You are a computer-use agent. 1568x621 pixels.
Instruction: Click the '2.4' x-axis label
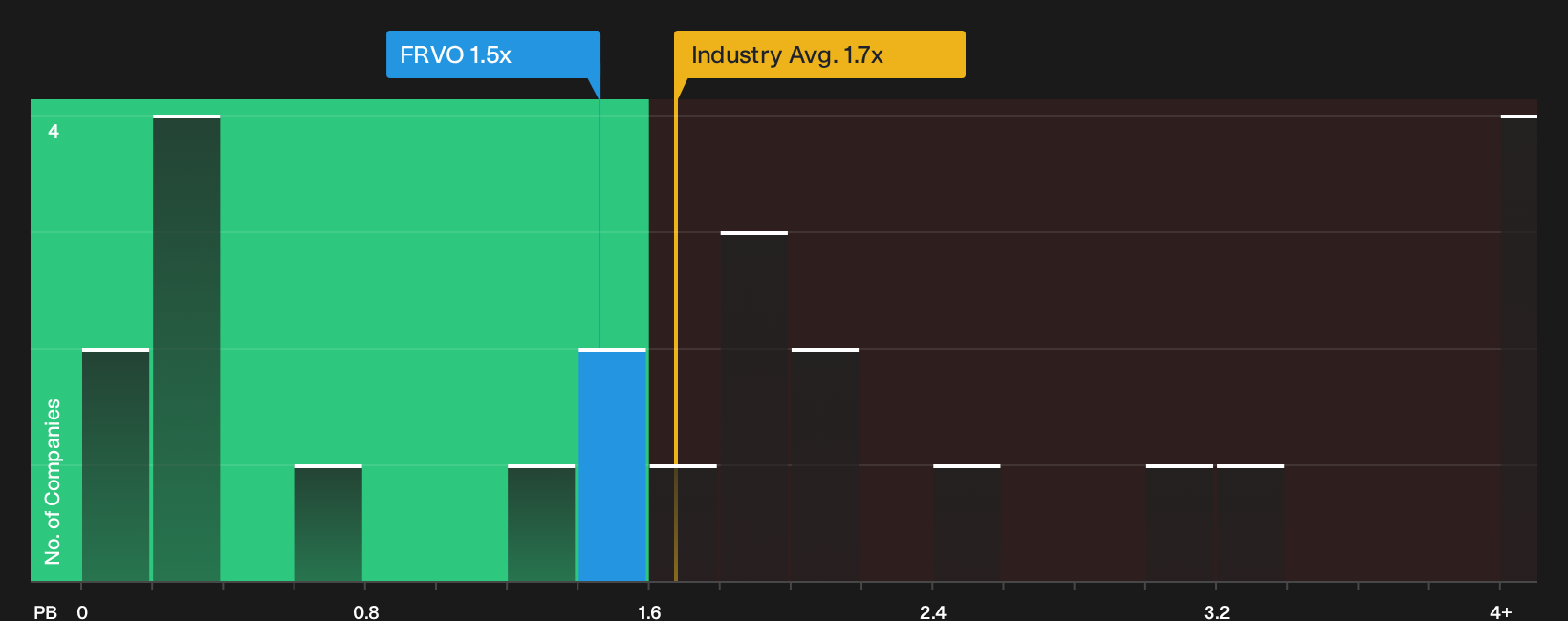(933, 611)
